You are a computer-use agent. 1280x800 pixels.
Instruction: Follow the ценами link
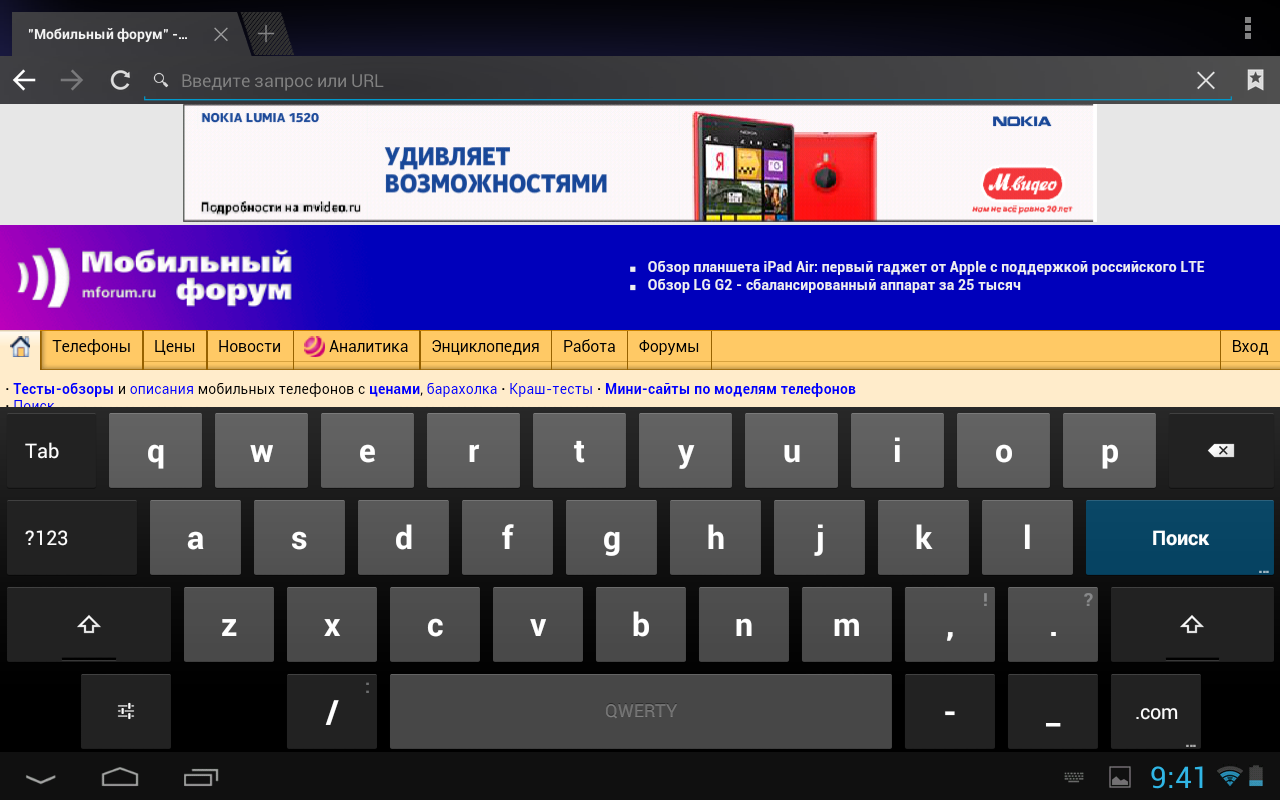click(394, 389)
